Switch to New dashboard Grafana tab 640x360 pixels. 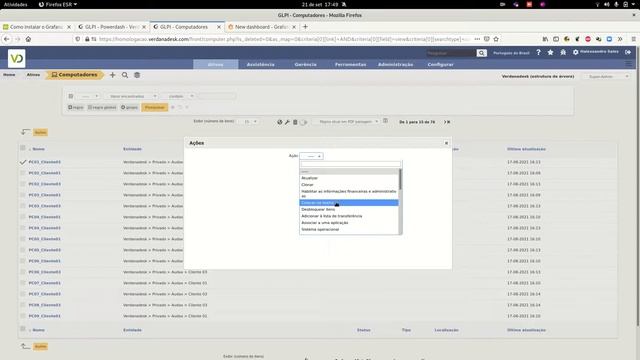point(261,27)
